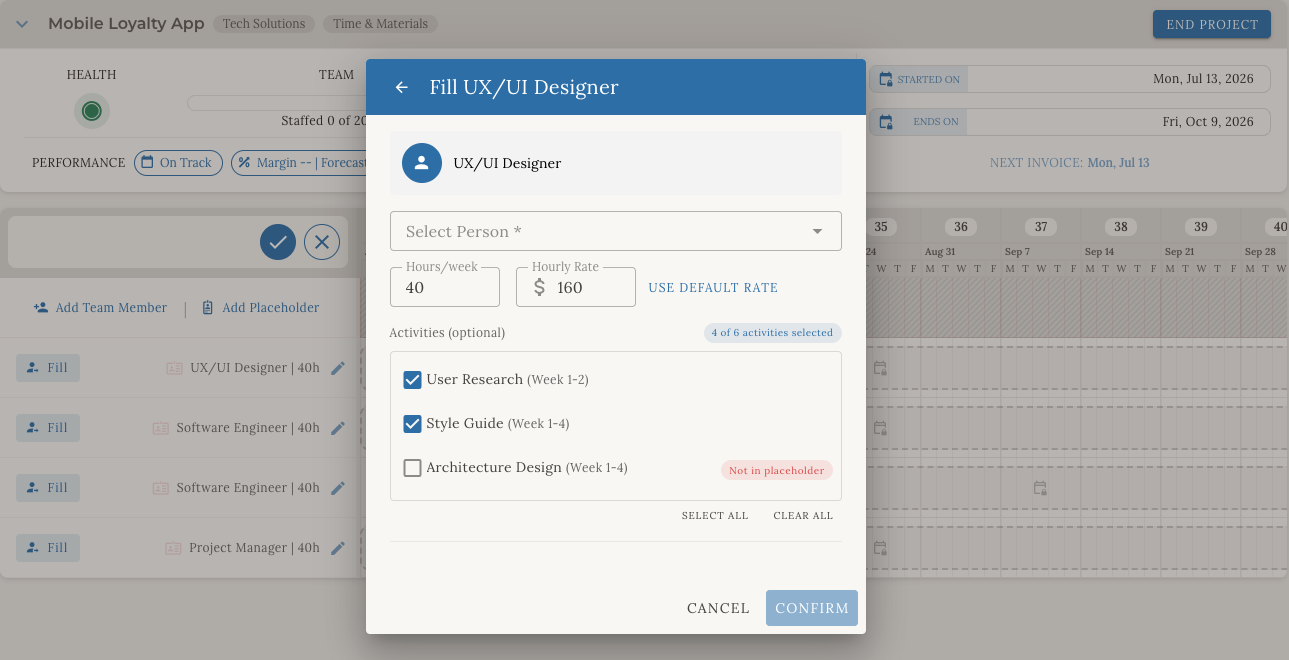Click the END PROJECT button
1289x660 pixels.
click(x=1212, y=24)
